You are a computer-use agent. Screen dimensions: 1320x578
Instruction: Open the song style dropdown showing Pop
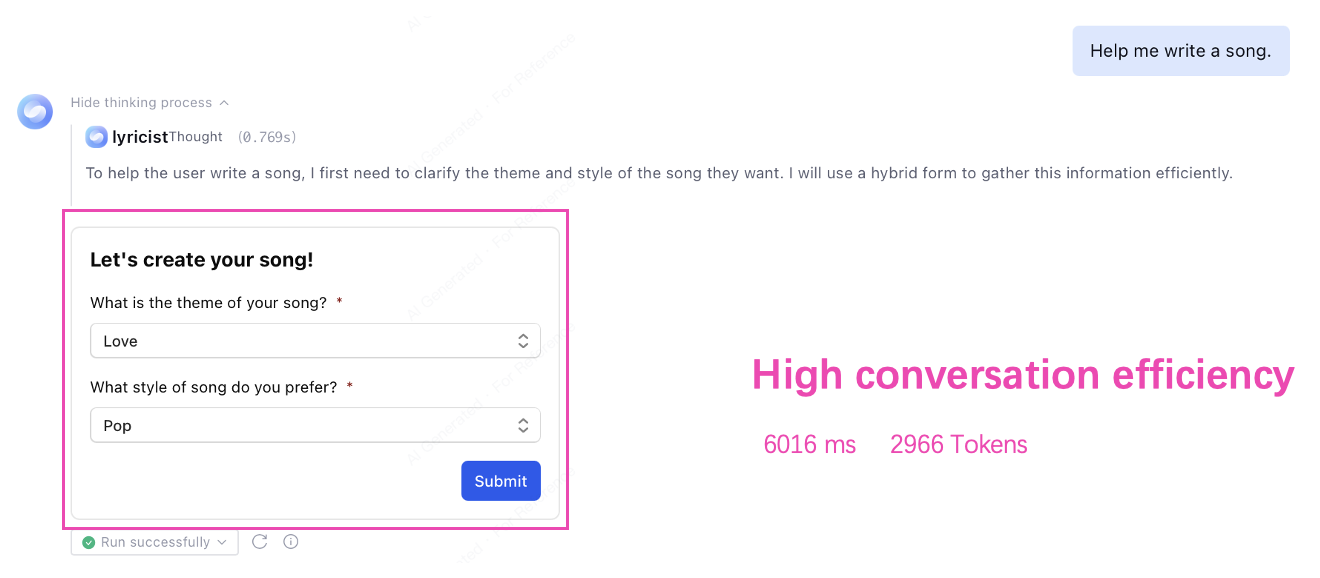[315, 426]
